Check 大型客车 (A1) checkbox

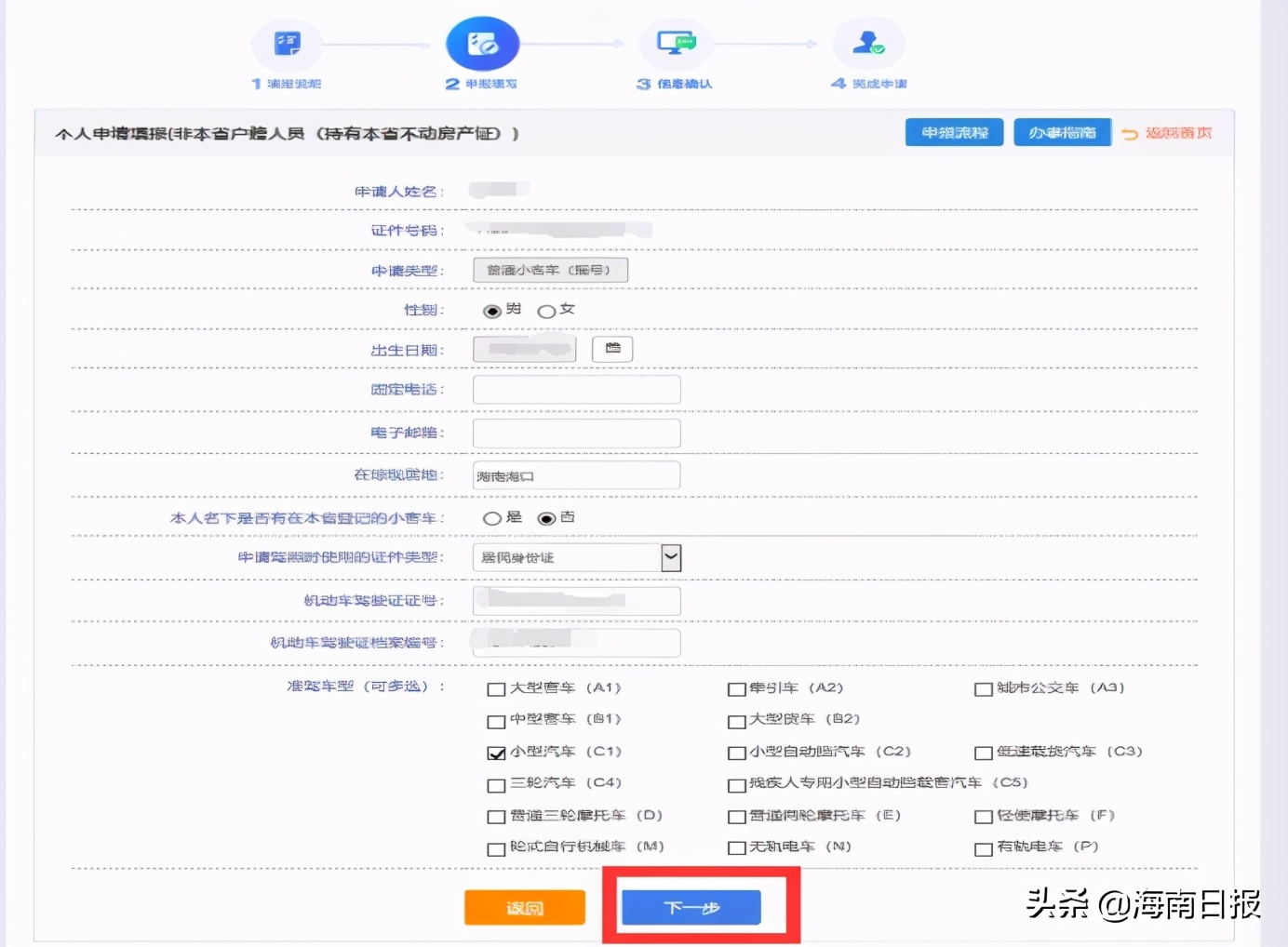[x=496, y=689]
